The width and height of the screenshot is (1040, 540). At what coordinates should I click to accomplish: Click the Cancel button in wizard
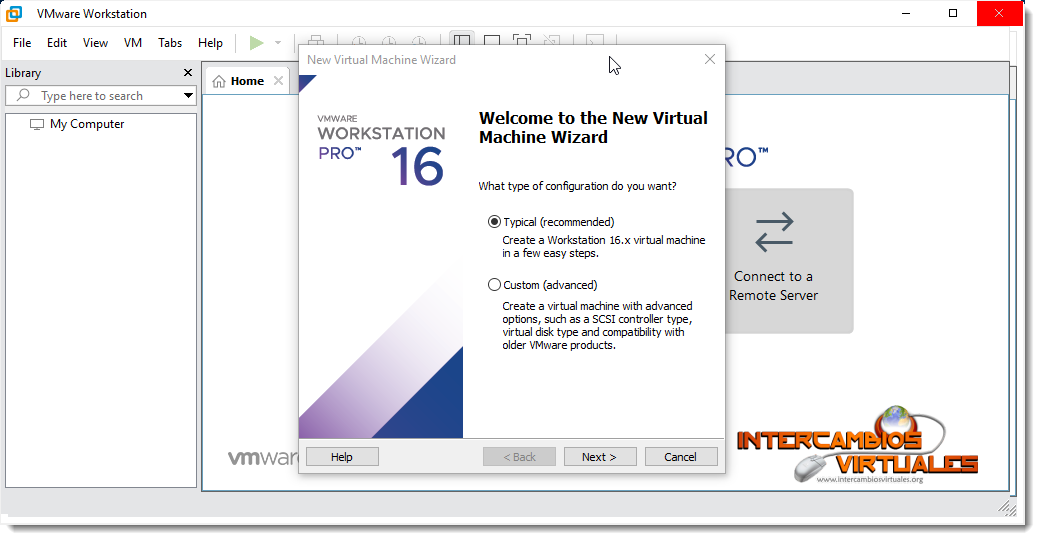[x=681, y=456]
